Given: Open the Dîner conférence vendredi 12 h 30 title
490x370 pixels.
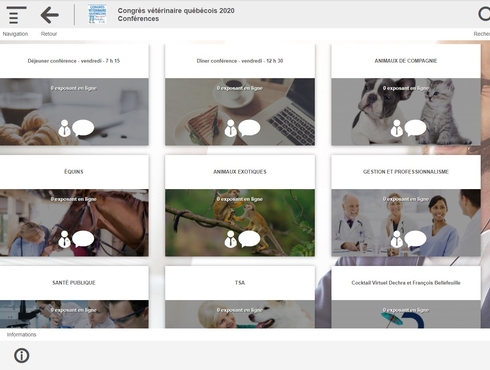Looking at the screenshot, I should pos(240,61).
